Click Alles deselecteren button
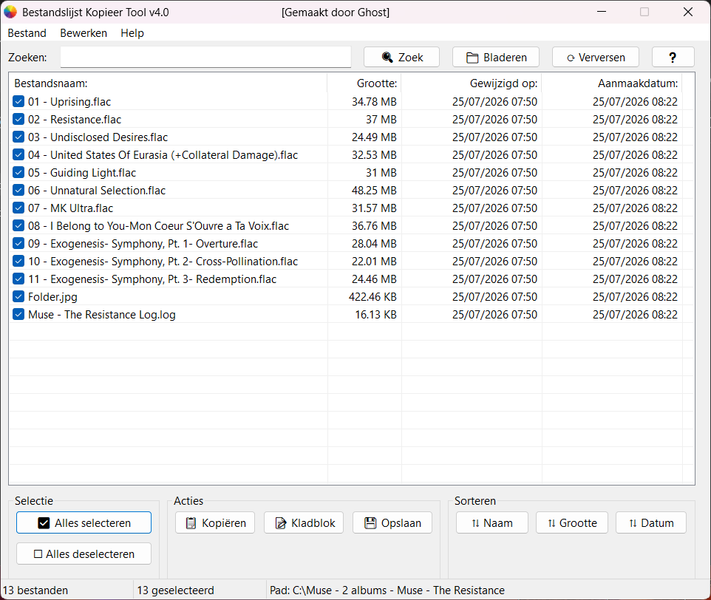The image size is (711, 600). [x=84, y=554]
